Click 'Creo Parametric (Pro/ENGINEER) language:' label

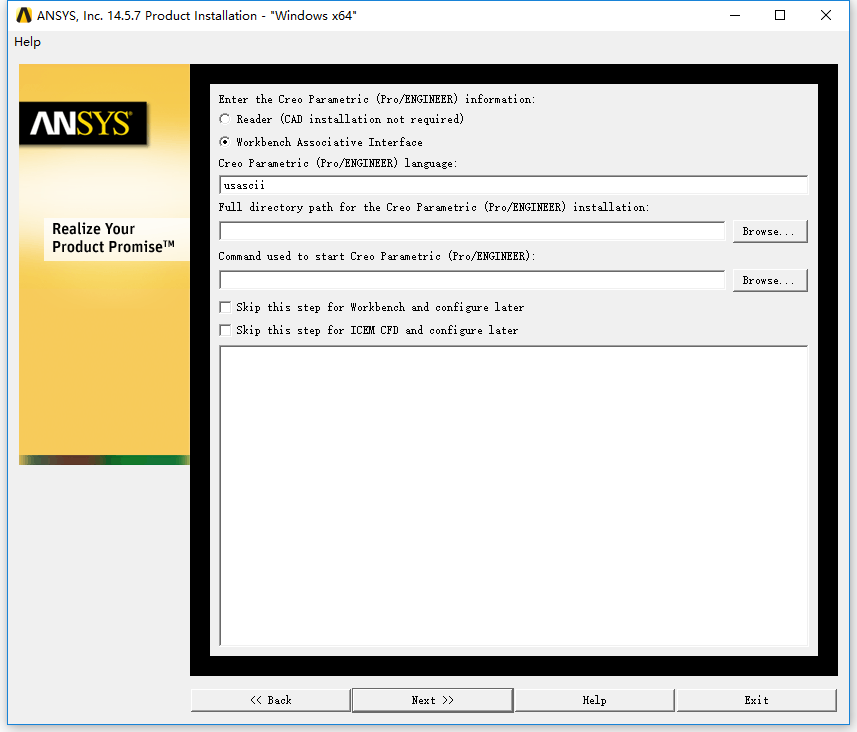point(338,163)
